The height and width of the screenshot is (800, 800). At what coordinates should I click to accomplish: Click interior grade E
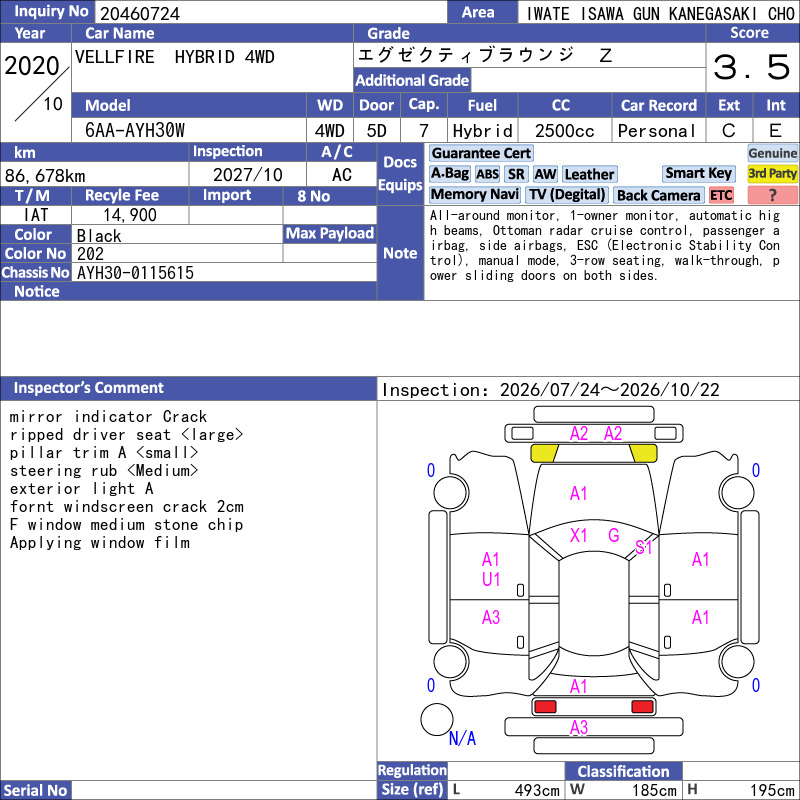tap(775, 131)
